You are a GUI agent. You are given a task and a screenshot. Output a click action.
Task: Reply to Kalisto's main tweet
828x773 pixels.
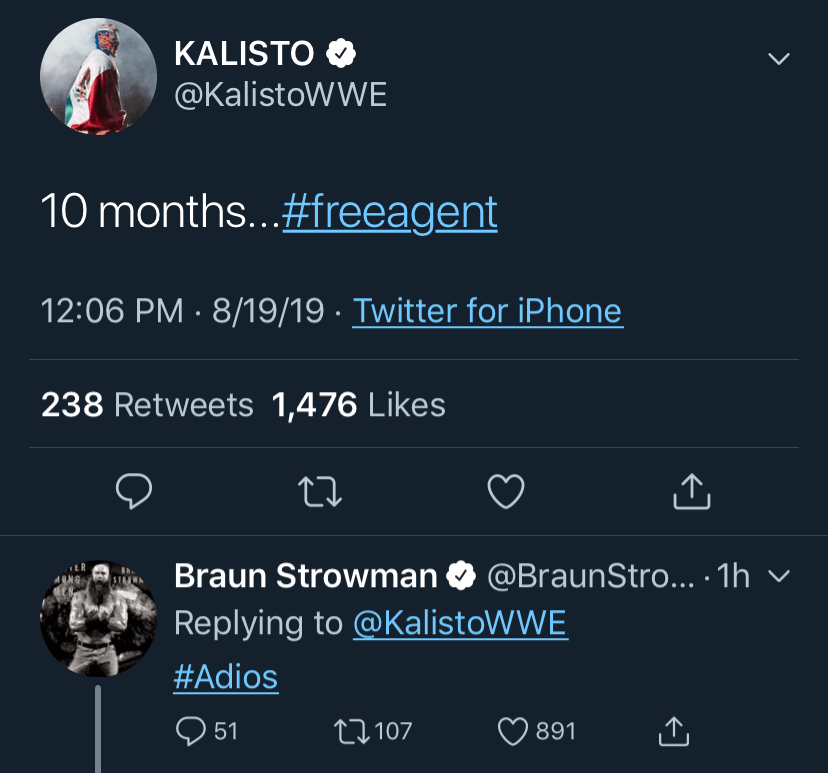tap(134, 491)
